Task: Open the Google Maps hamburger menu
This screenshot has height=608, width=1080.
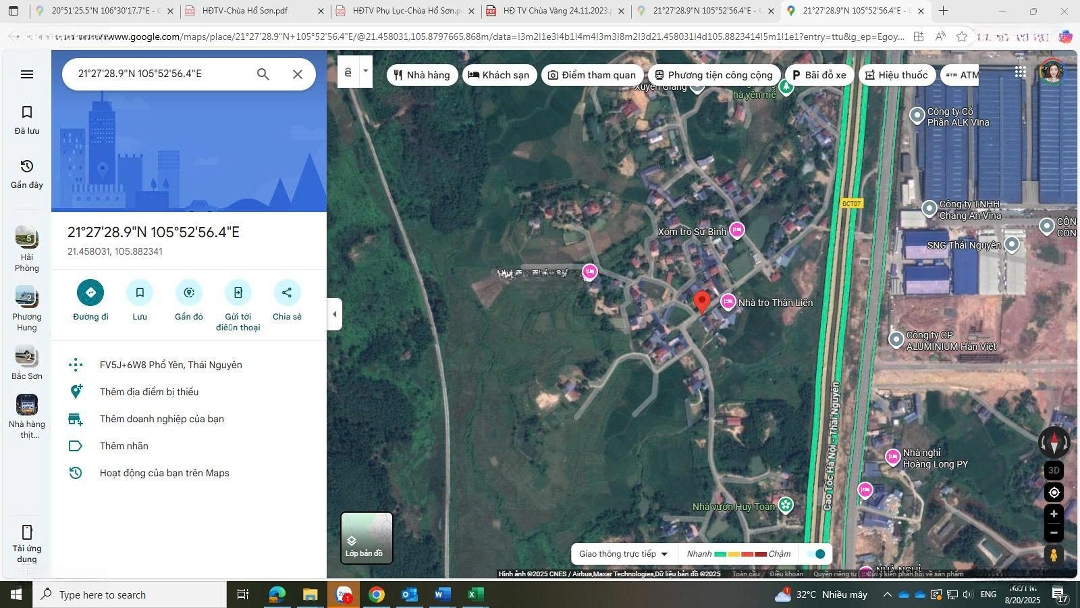Action: pos(27,74)
